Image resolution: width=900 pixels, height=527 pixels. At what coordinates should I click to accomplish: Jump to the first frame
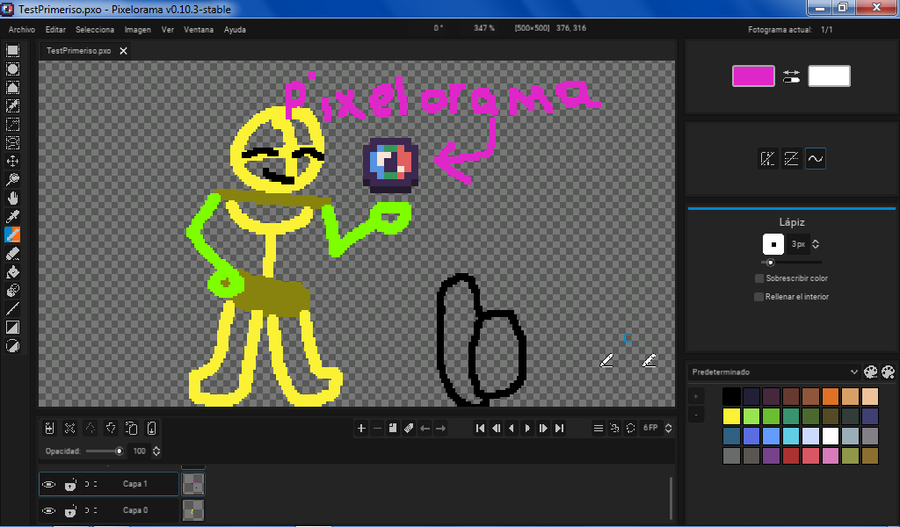[x=480, y=428]
